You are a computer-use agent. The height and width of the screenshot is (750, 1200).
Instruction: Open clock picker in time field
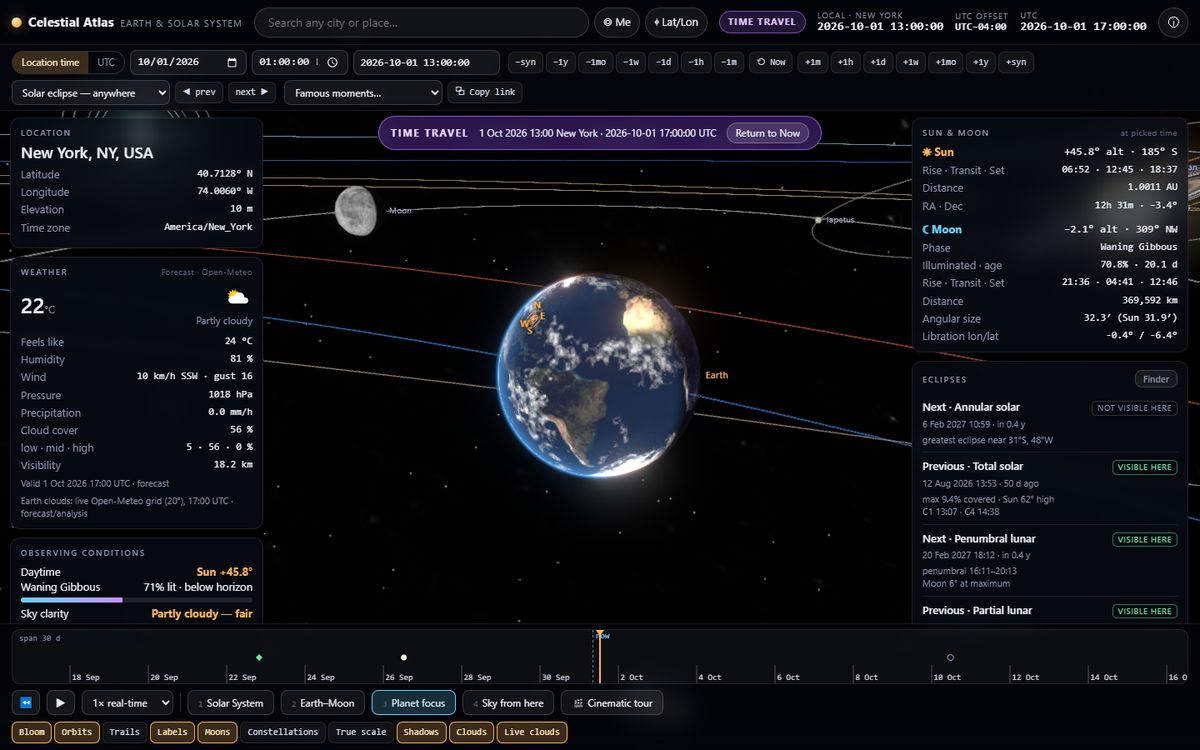(332, 62)
